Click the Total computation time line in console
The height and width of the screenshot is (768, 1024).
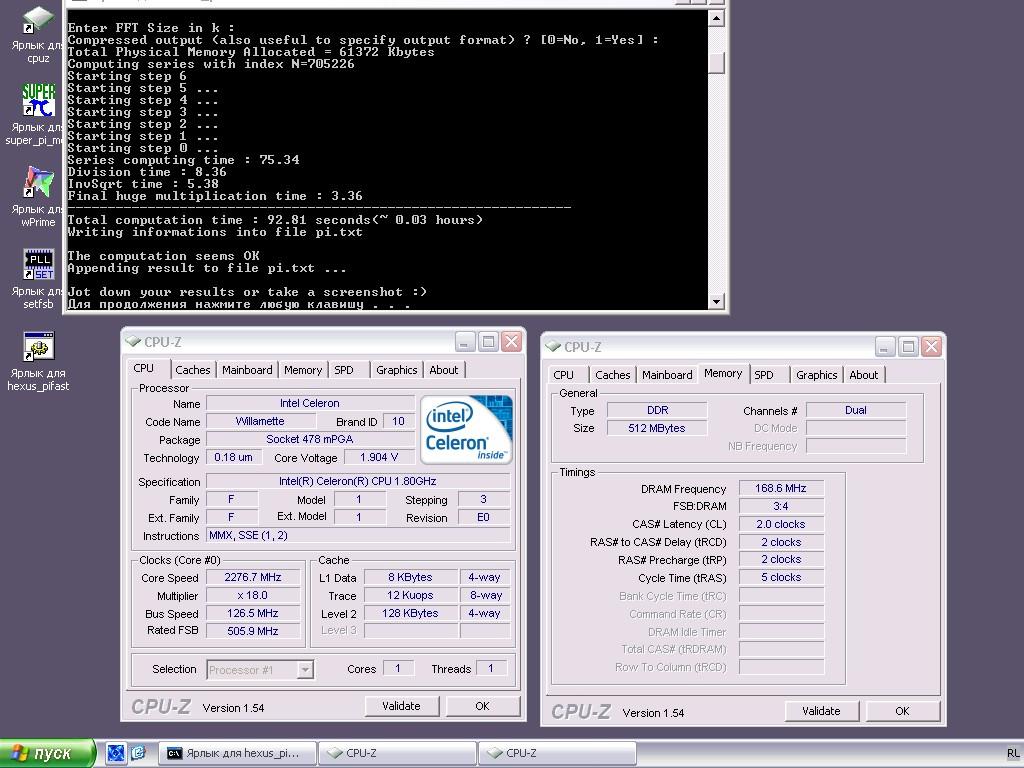[x=275, y=220]
